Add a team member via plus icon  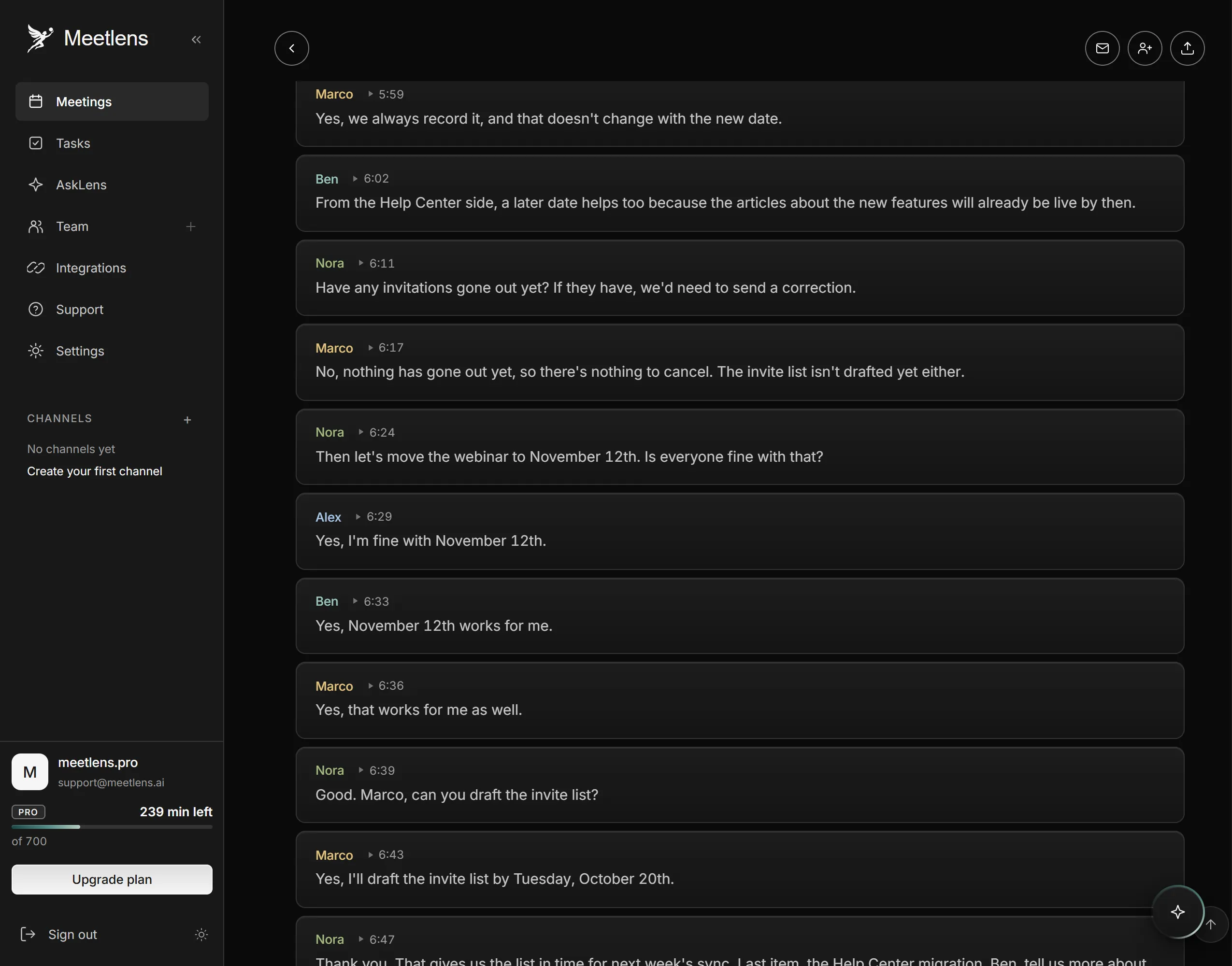coord(191,226)
